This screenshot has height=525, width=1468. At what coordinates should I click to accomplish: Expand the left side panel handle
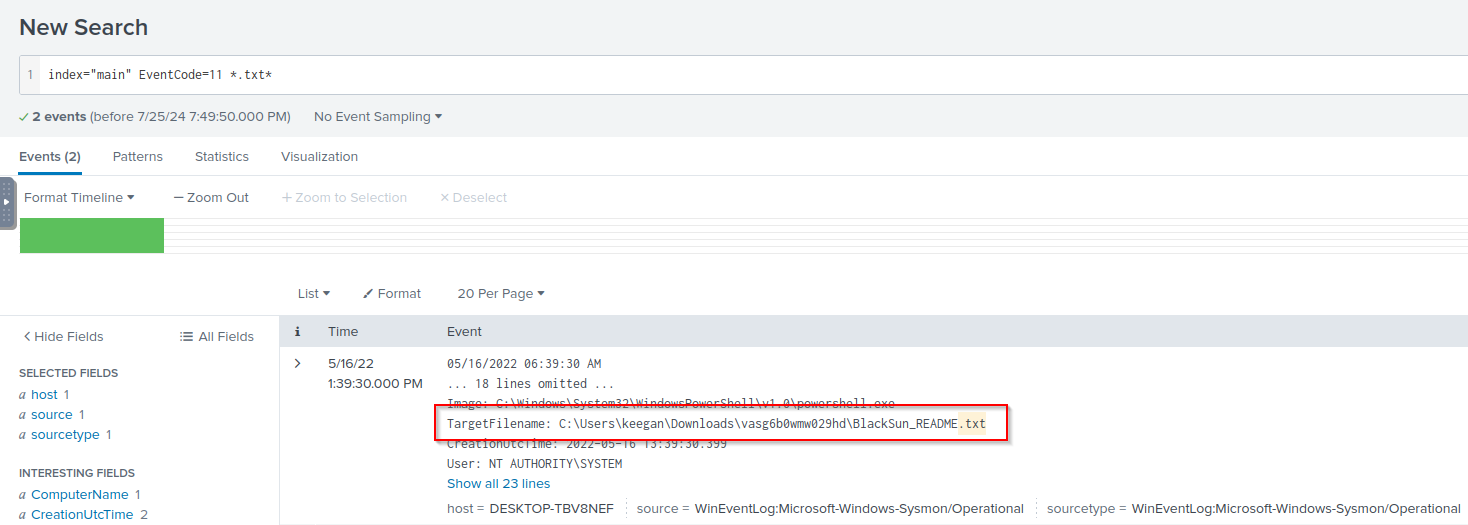[7, 202]
